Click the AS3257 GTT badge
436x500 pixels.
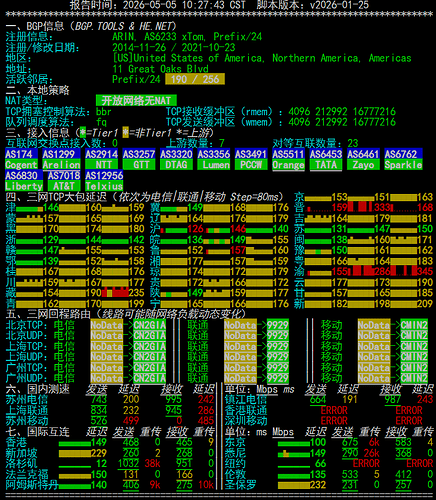pos(139,159)
